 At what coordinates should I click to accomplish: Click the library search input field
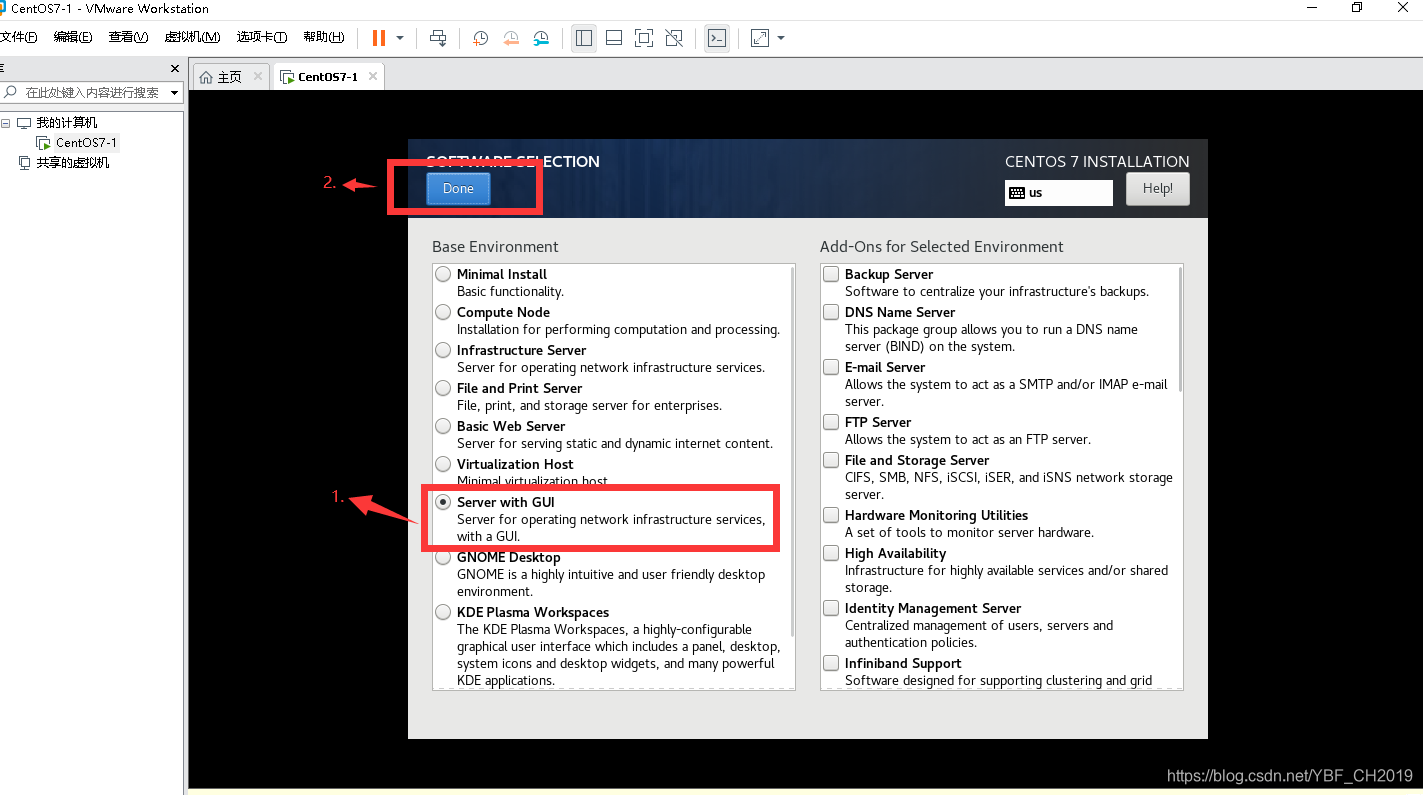92,92
